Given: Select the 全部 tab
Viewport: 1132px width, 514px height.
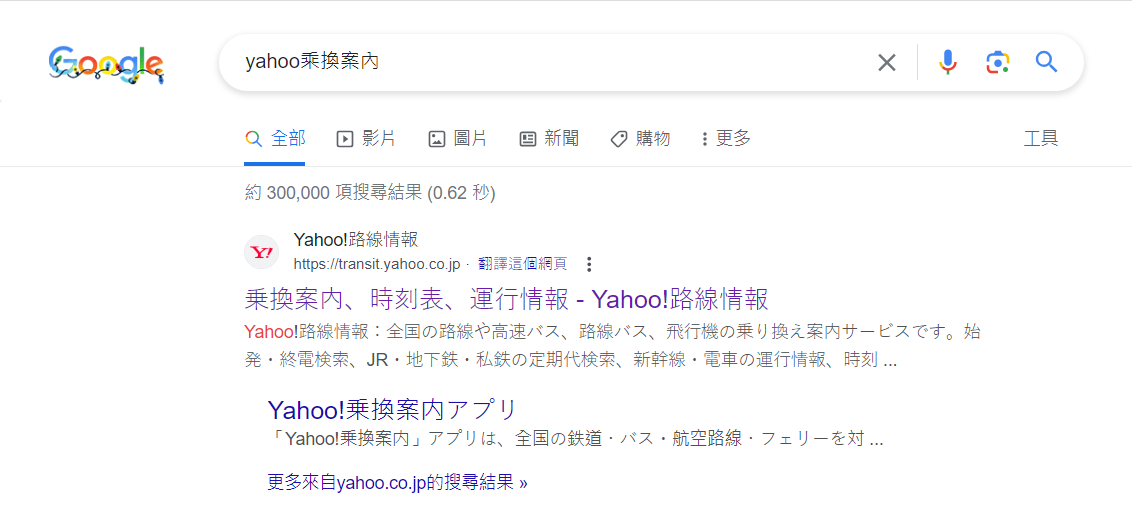Looking at the screenshot, I should (275, 139).
